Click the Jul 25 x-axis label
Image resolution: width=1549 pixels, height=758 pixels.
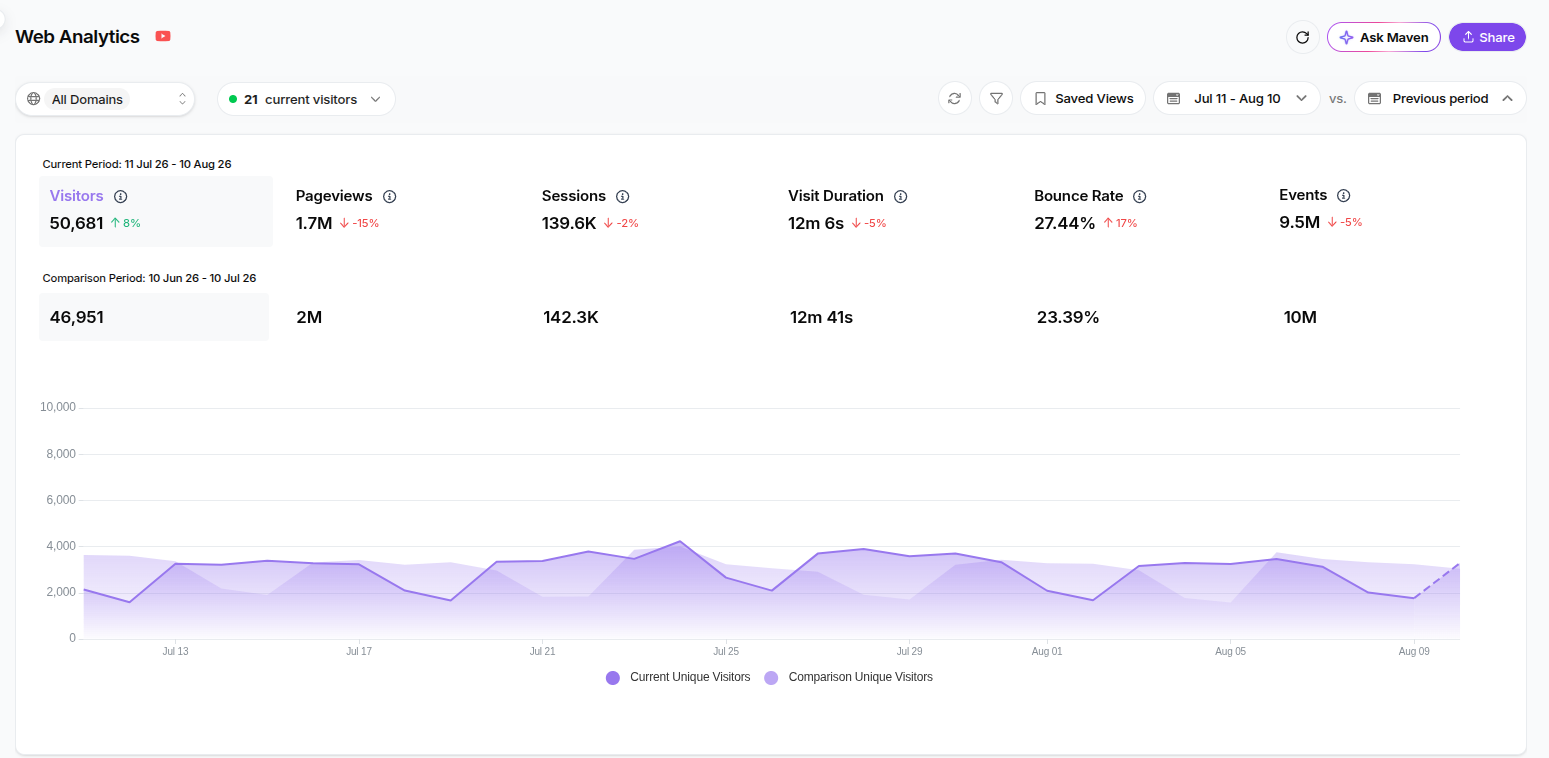click(726, 651)
